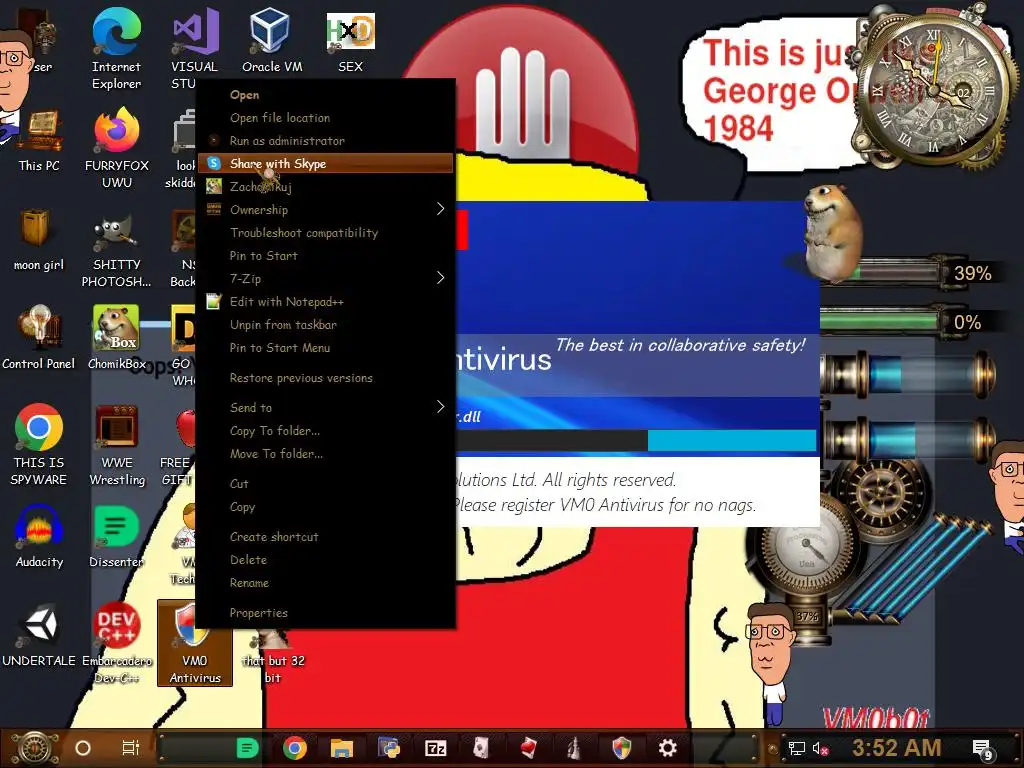Open Internet Explorer desktop icon
The height and width of the screenshot is (768, 1024).
click(116, 49)
